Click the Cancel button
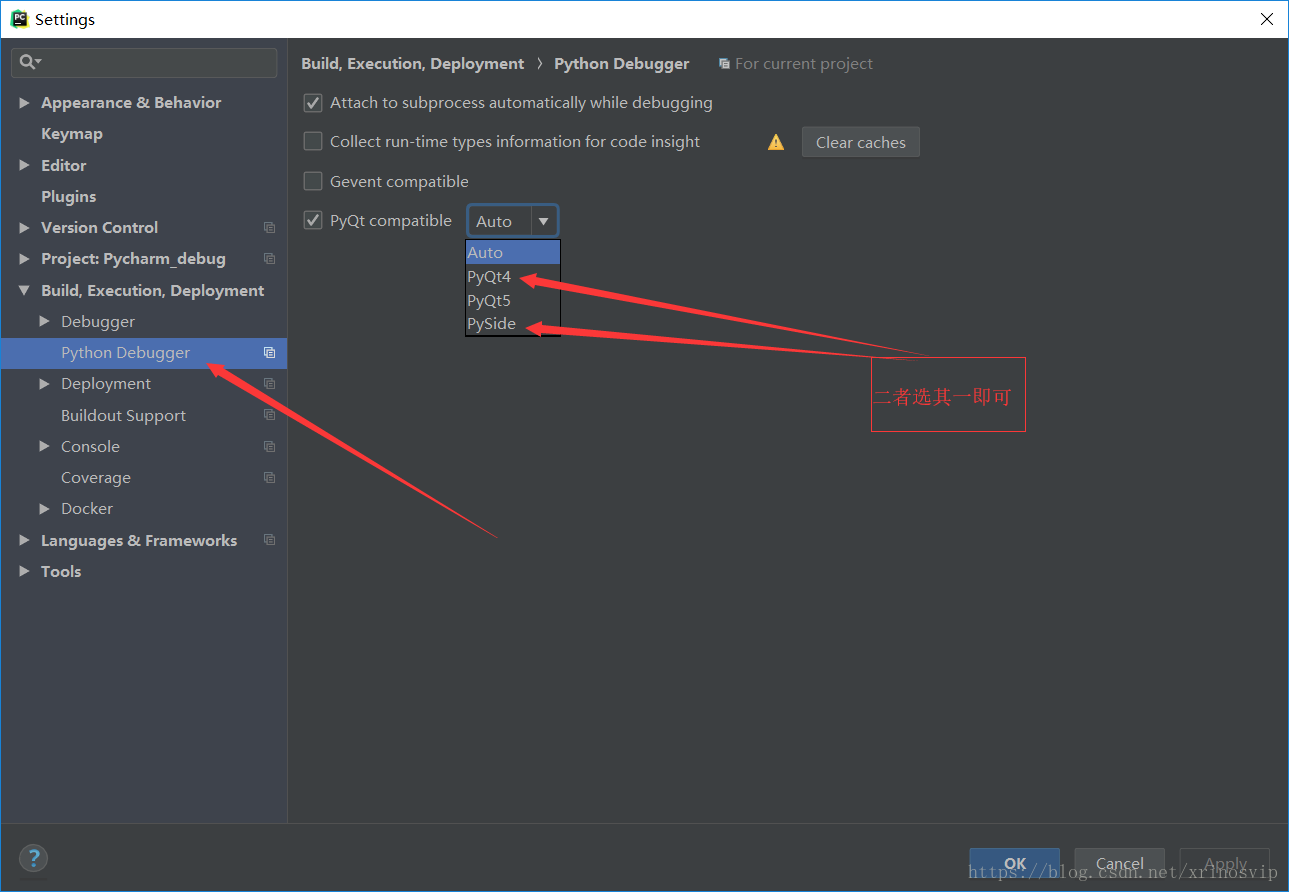Screen dimensions: 1289x892 coord(1119,864)
